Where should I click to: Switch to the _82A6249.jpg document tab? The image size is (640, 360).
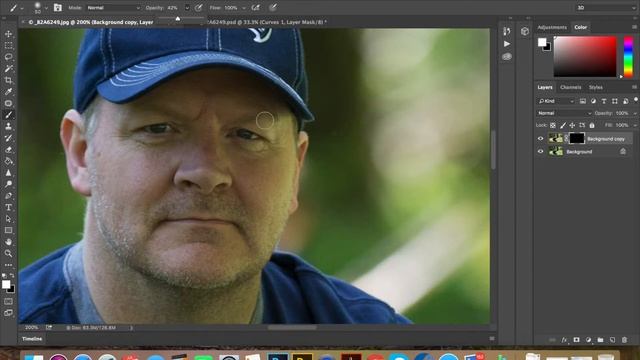[91, 22]
